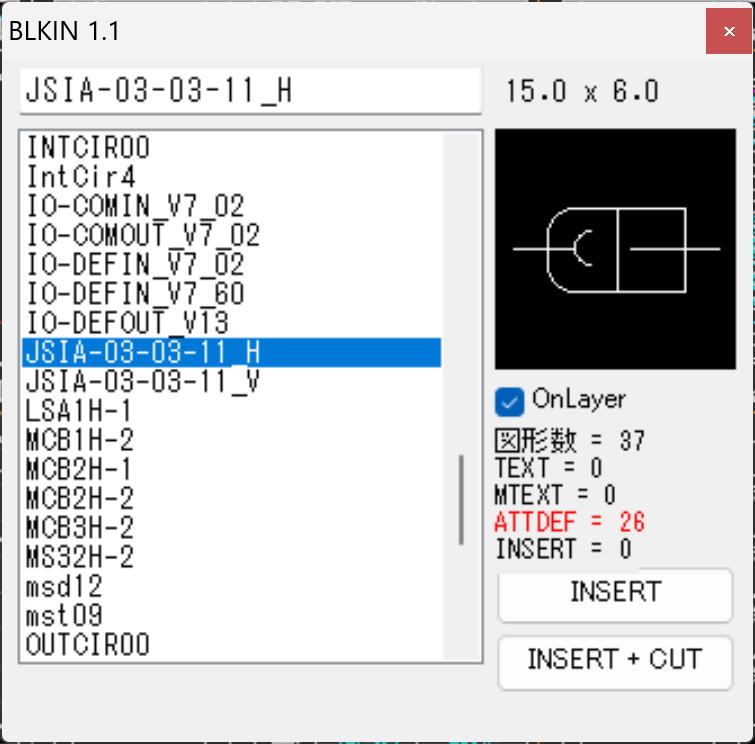The height and width of the screenshot is (744, 755).
Task: Select OUTCIR00 at the list bottom
Action: pyautogui.click(x=88, y=645)
